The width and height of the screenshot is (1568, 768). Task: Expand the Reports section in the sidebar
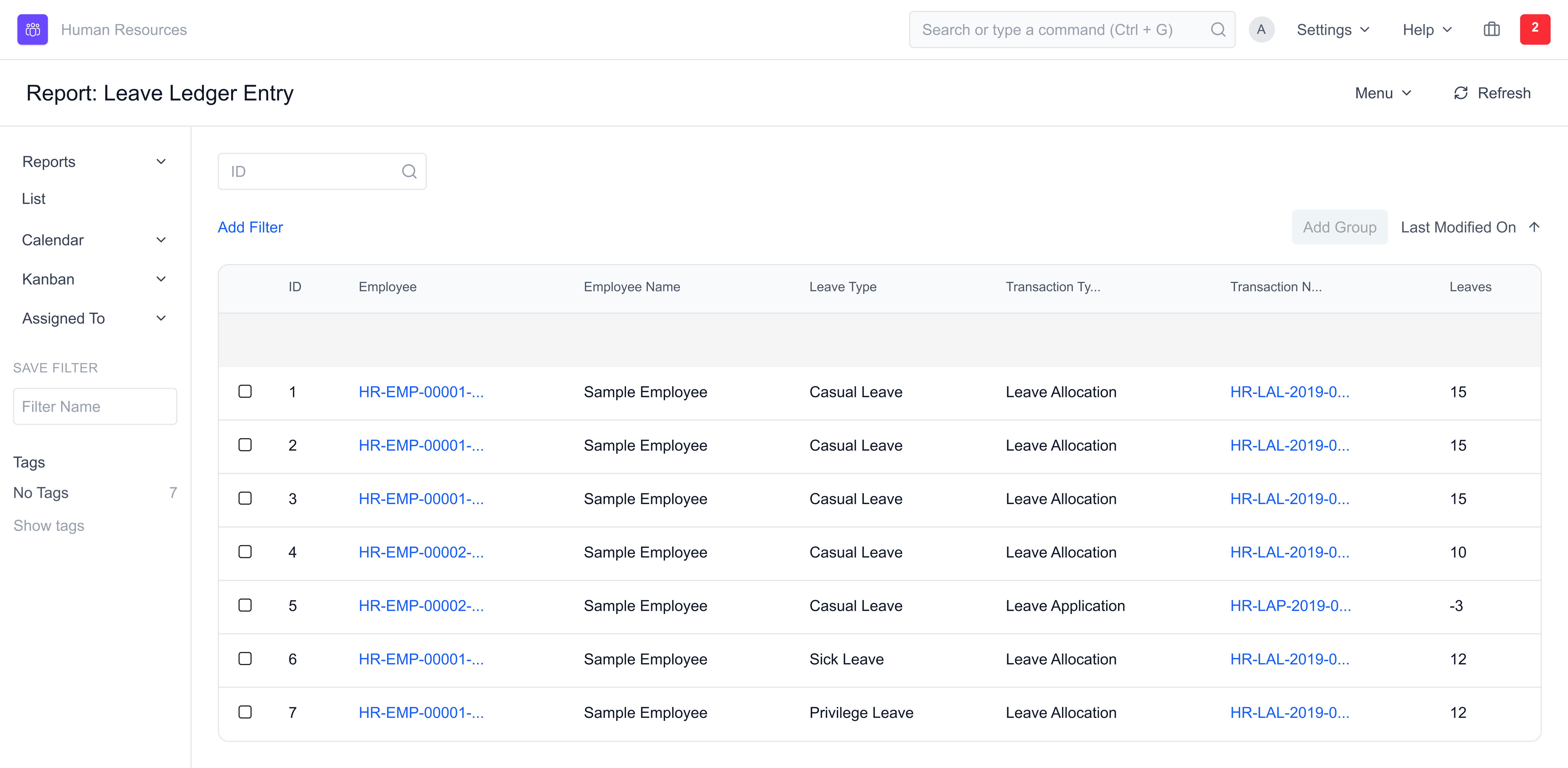tap(160, 161)
